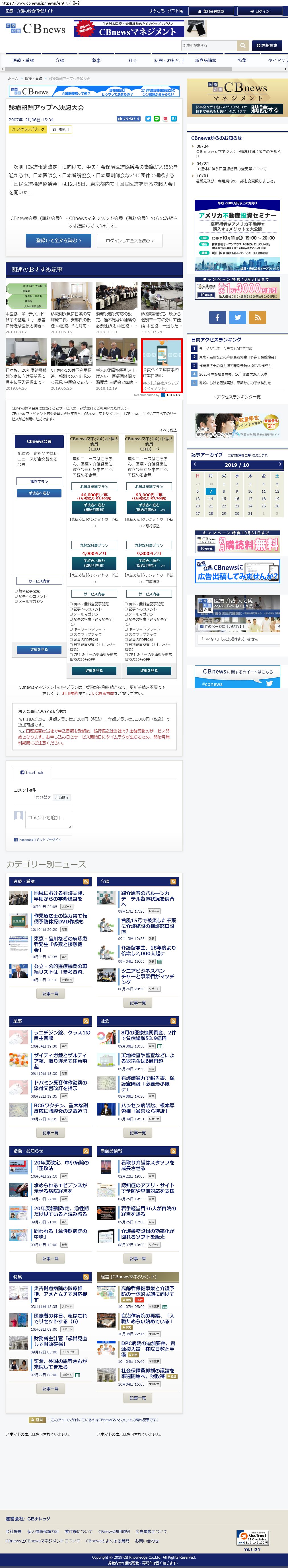Select day 31 in the archive calendar
Viewport: 288px width, 1568px height.
[250, 513]
